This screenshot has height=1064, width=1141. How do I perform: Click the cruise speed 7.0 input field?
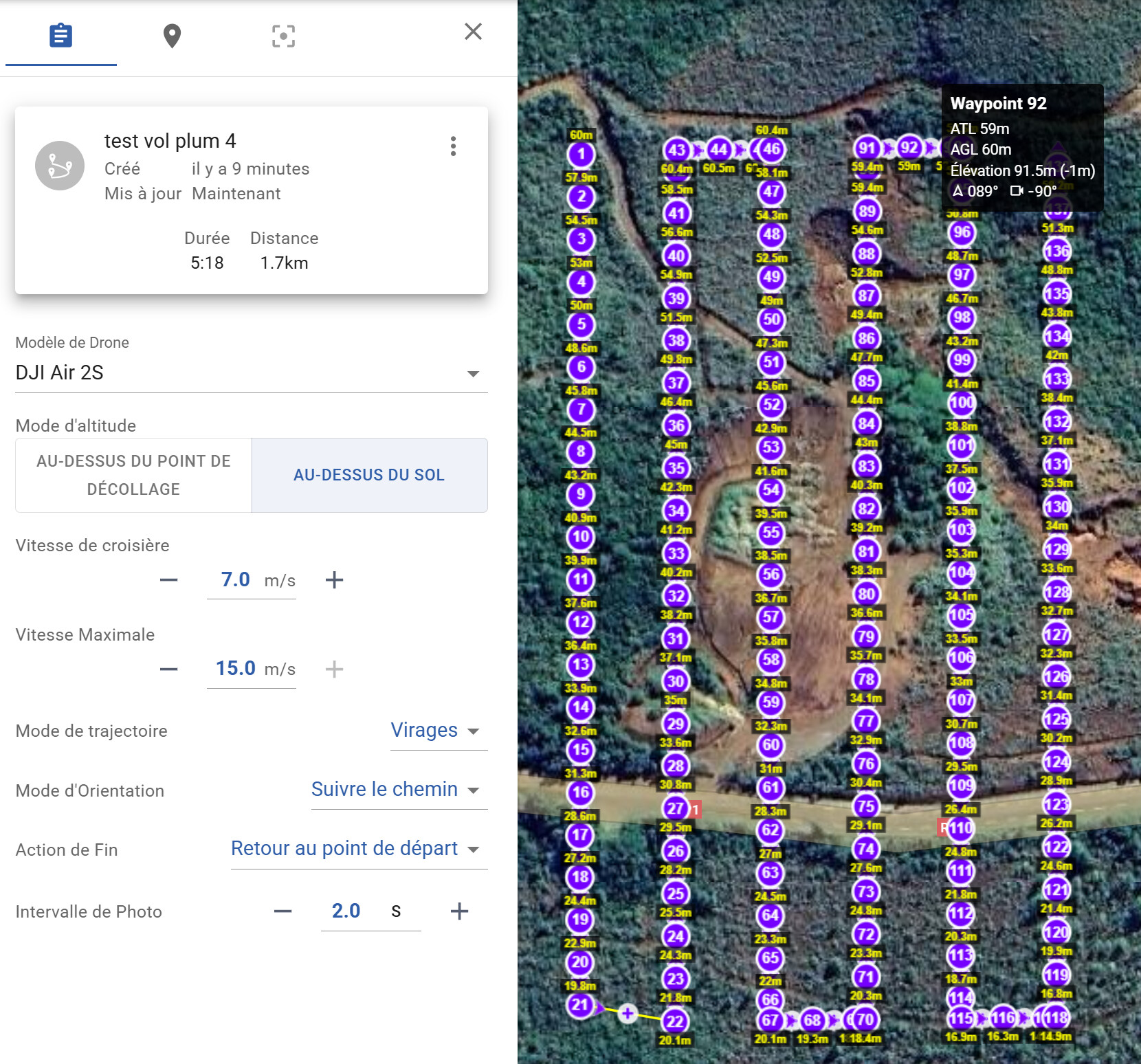tap(236, 580)
